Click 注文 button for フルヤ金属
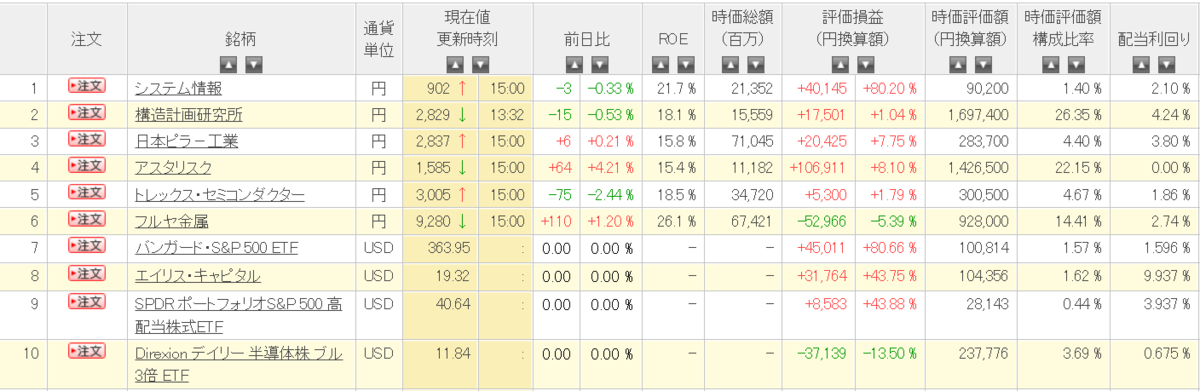The width and height of the screenshot is (1200, 391). point(86,218)
